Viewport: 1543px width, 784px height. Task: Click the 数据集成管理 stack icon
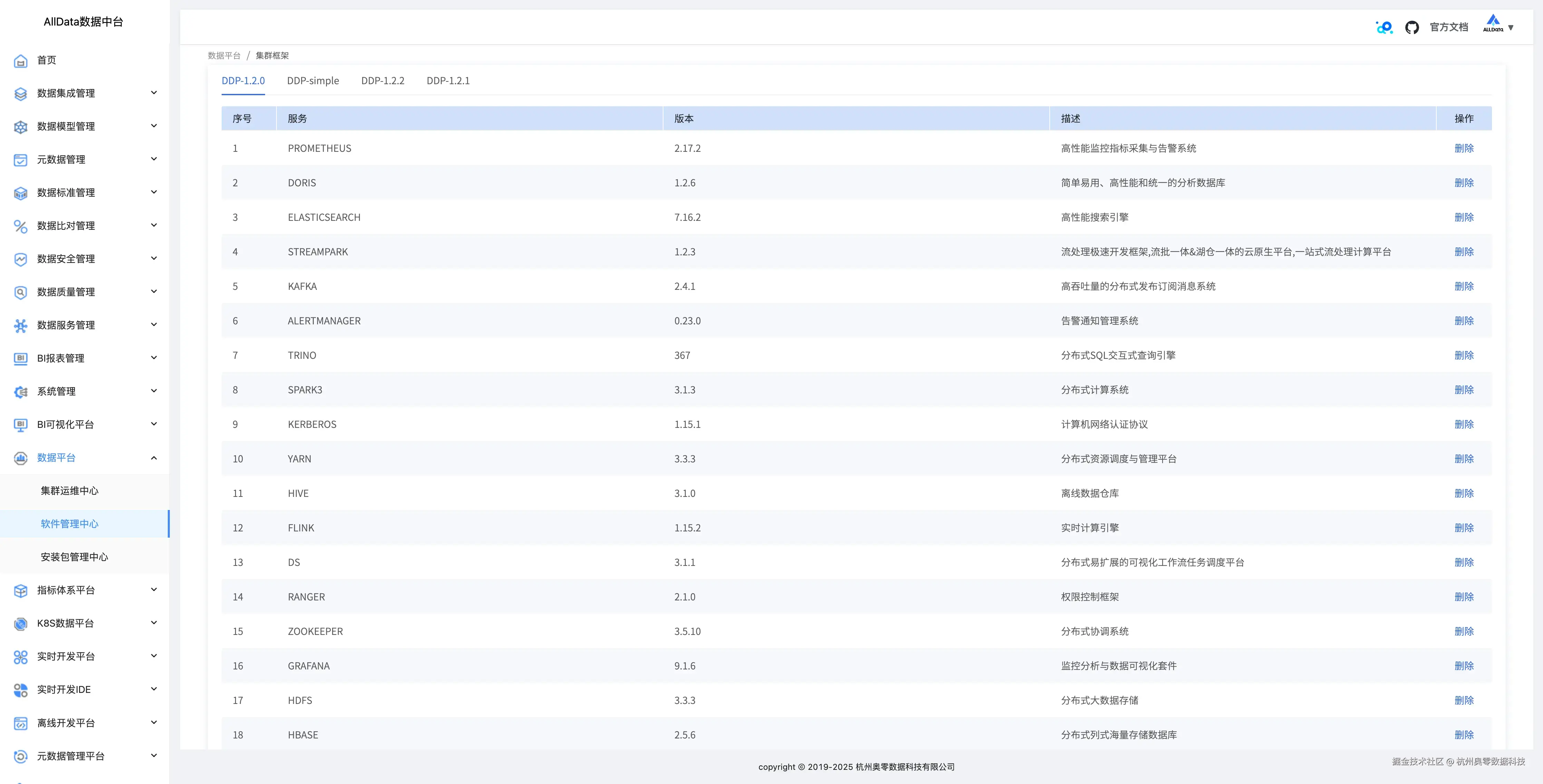tap(20, 94)
